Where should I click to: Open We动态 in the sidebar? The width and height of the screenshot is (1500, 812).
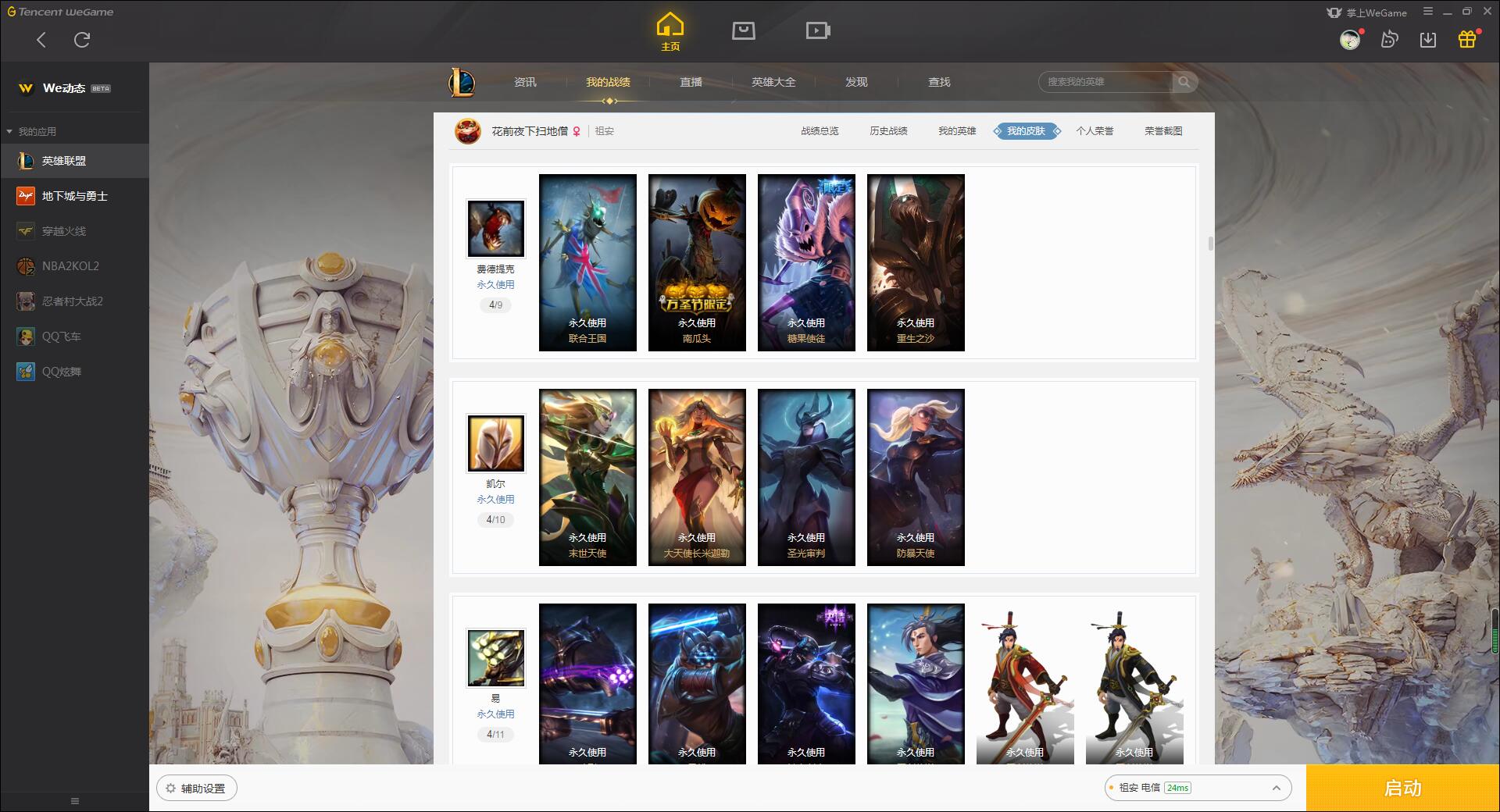pos(74,88)
